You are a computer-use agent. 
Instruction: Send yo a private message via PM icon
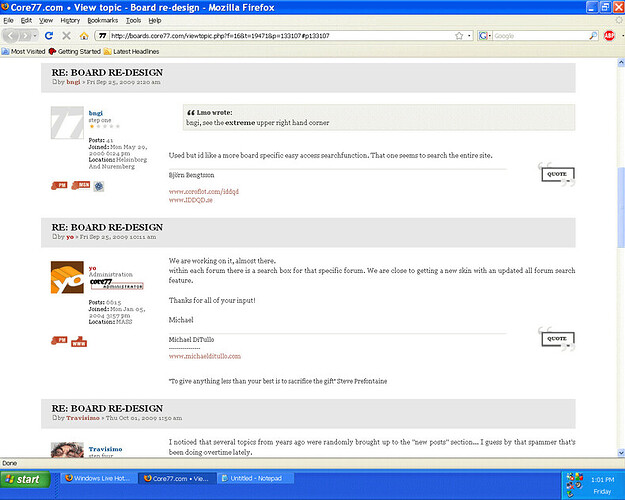pyautogui.click(x=59, y=341)
